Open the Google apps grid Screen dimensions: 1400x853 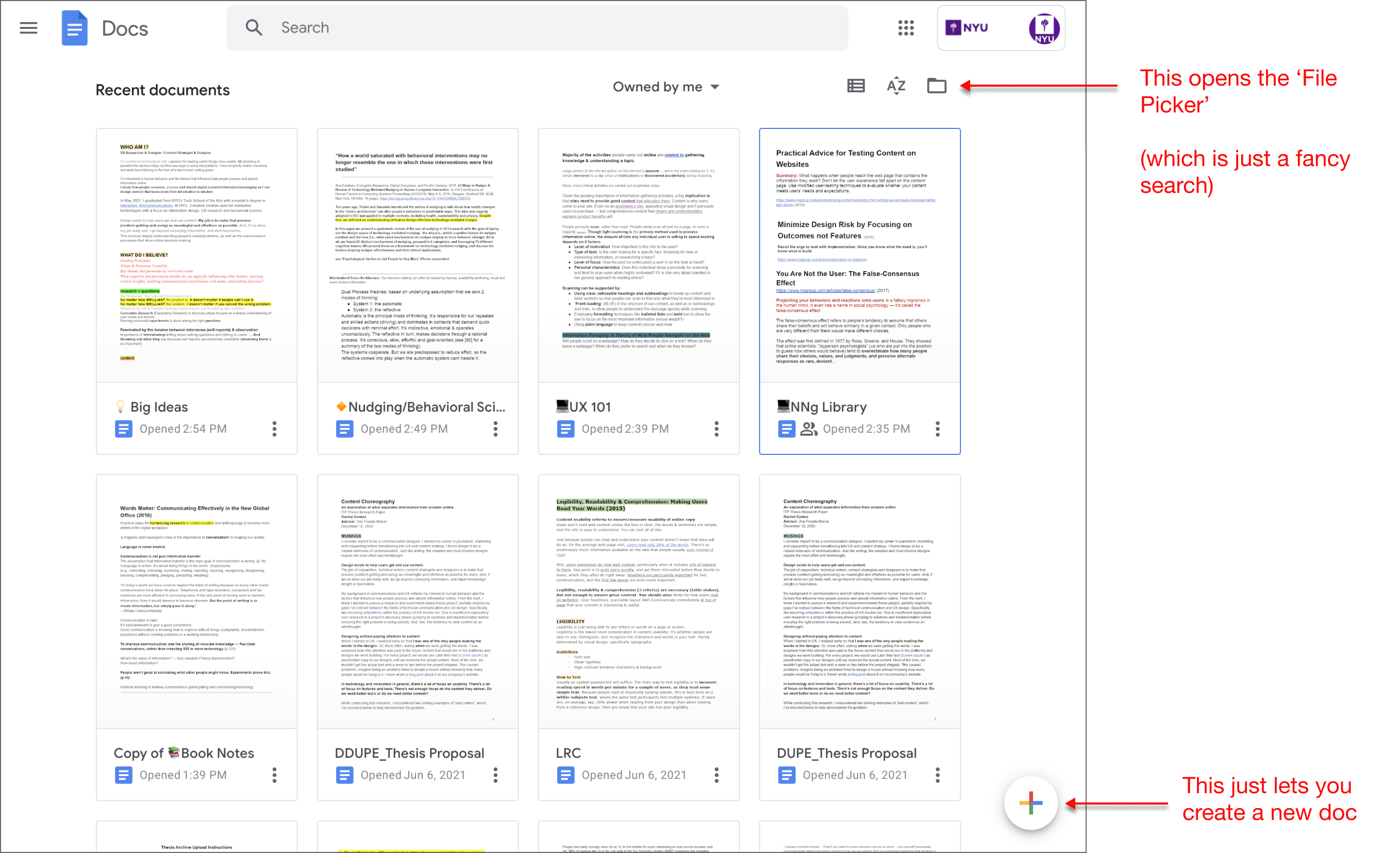click(x=906, y=28)
